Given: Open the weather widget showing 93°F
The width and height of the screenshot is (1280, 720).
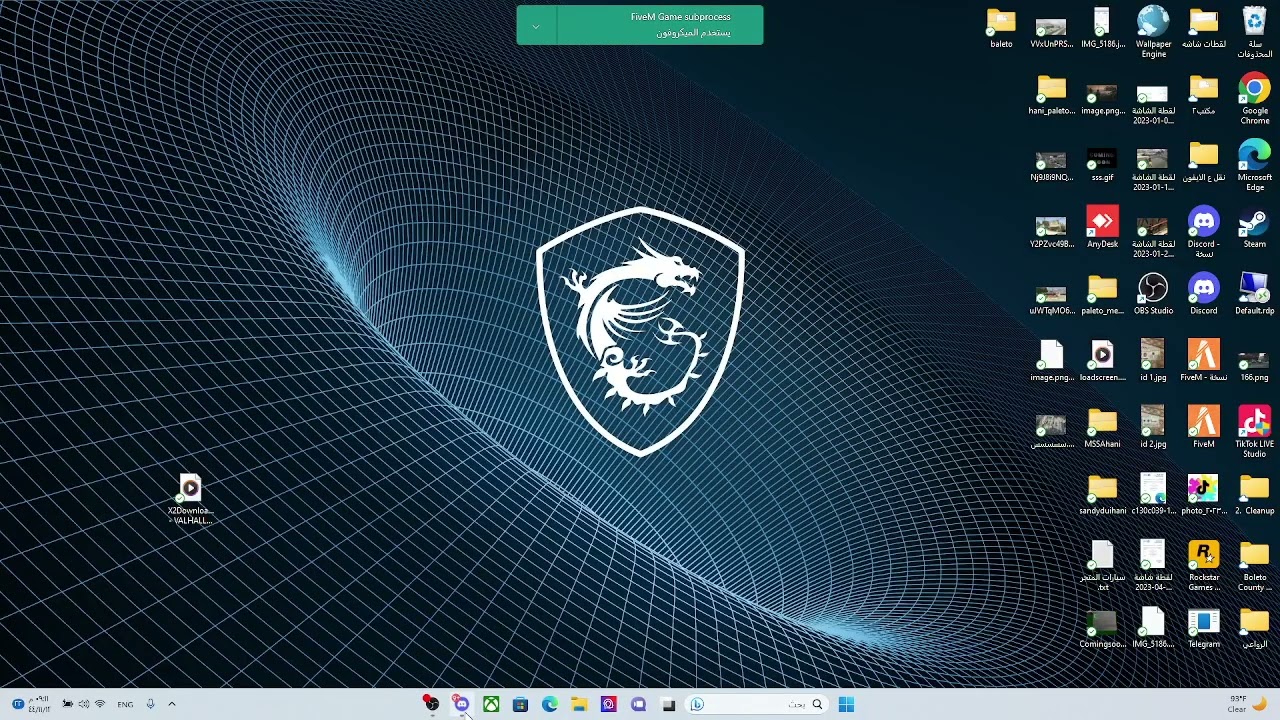Looking at the screenshot, I should click(1248, 704).
